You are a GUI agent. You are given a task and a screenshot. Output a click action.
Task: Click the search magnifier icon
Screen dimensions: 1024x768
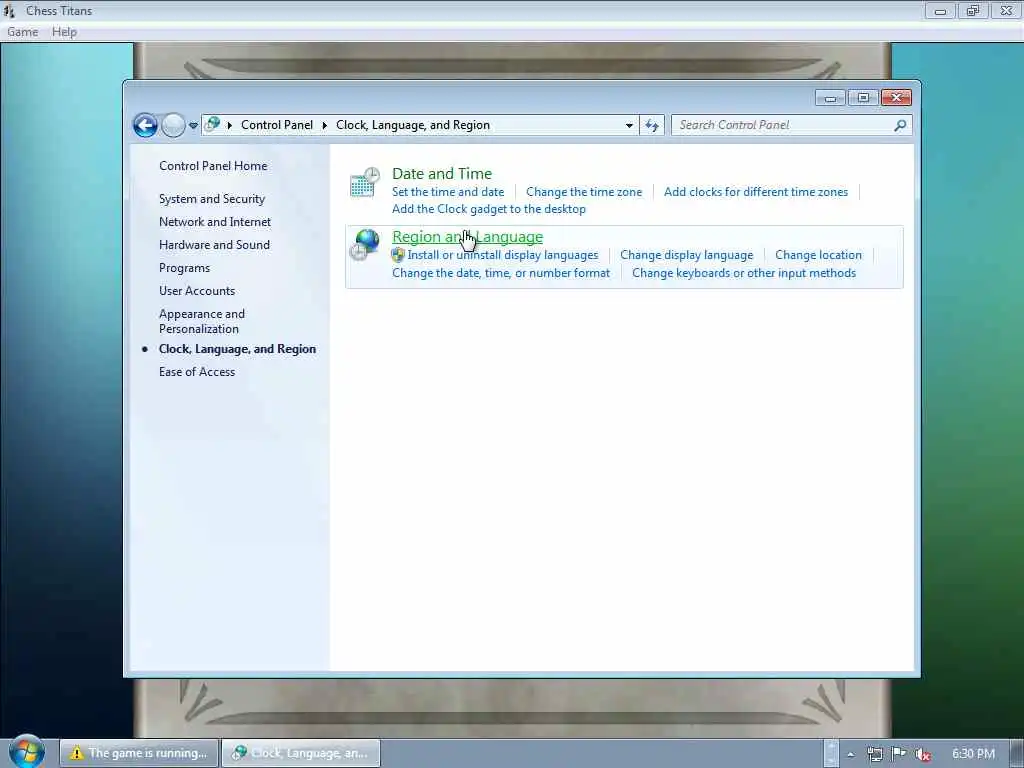tap(900, 125)
